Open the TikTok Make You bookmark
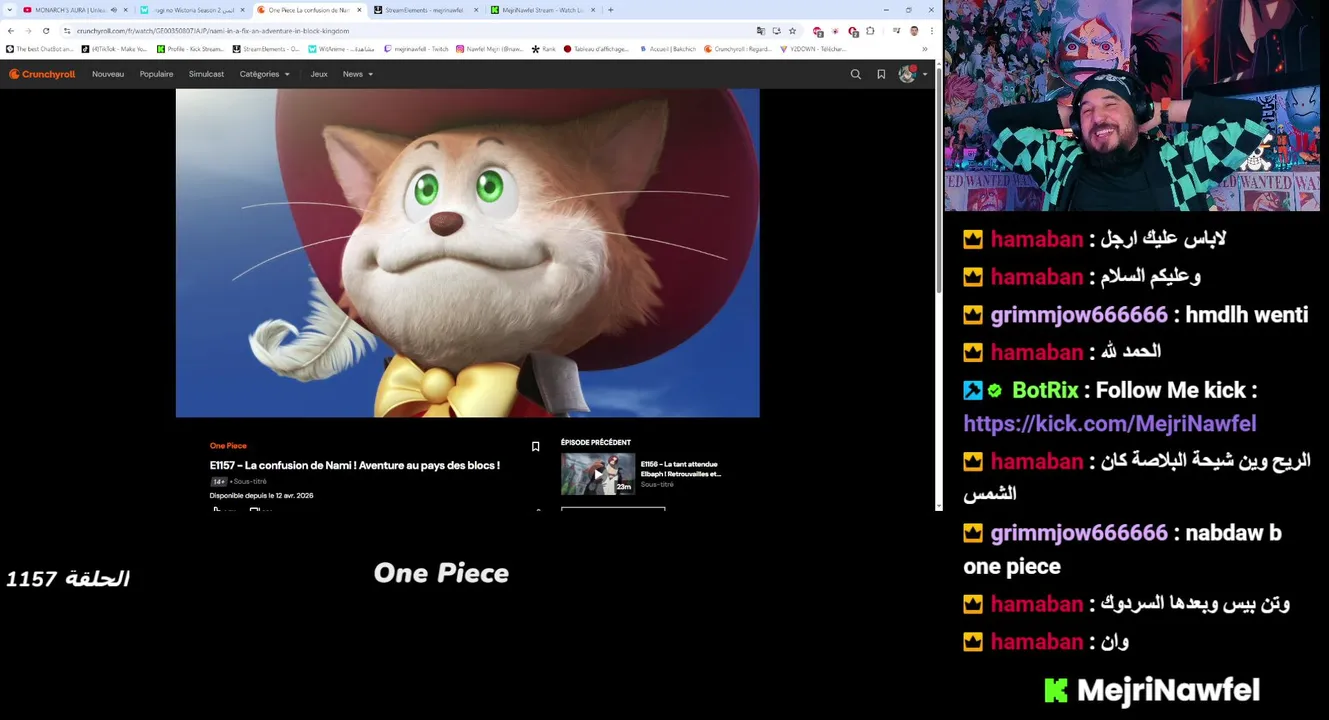This screenshot has width=1329, height=720. click(114, 49)
